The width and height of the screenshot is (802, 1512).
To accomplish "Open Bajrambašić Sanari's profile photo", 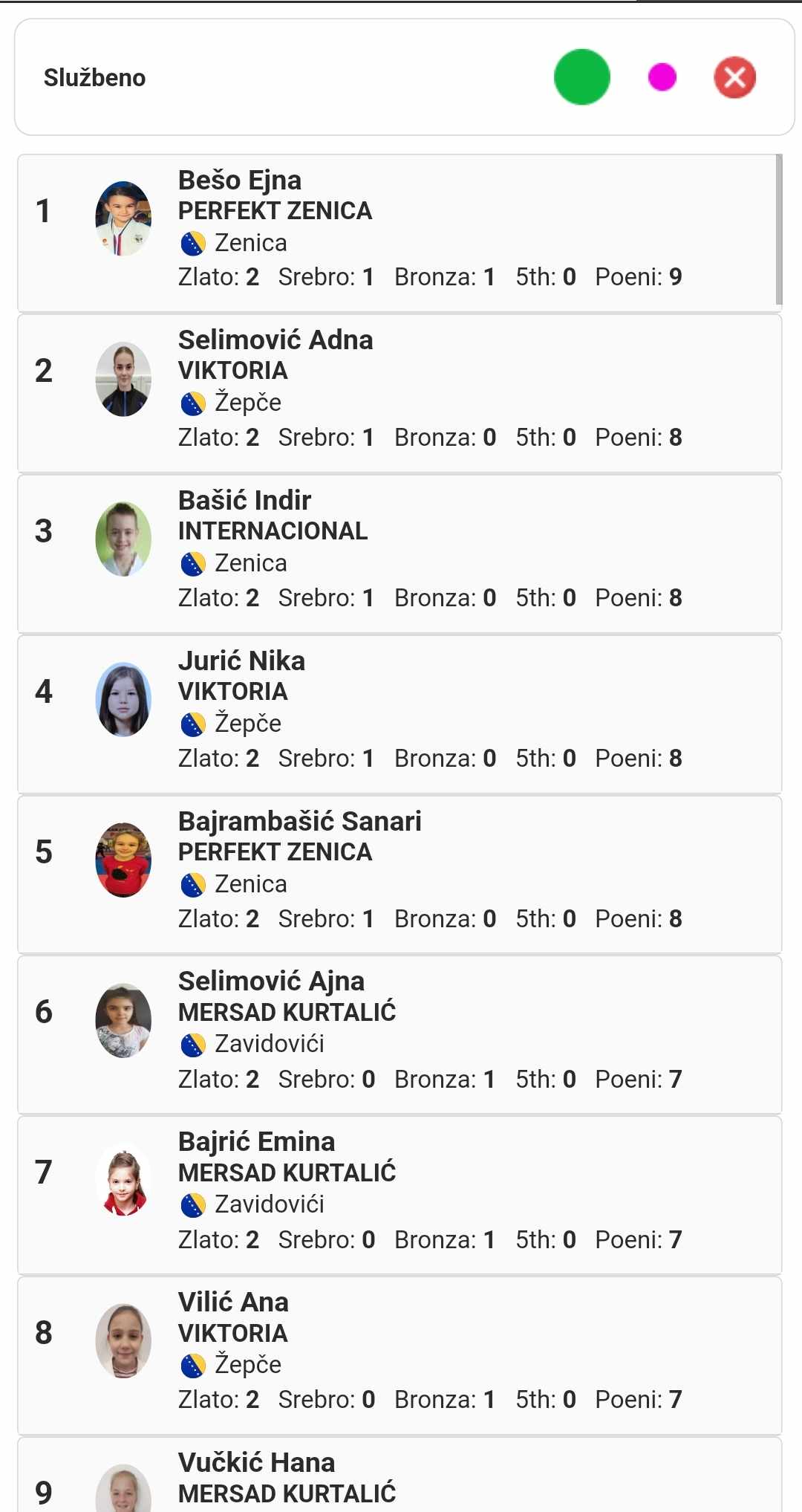I will coord(123,860).
